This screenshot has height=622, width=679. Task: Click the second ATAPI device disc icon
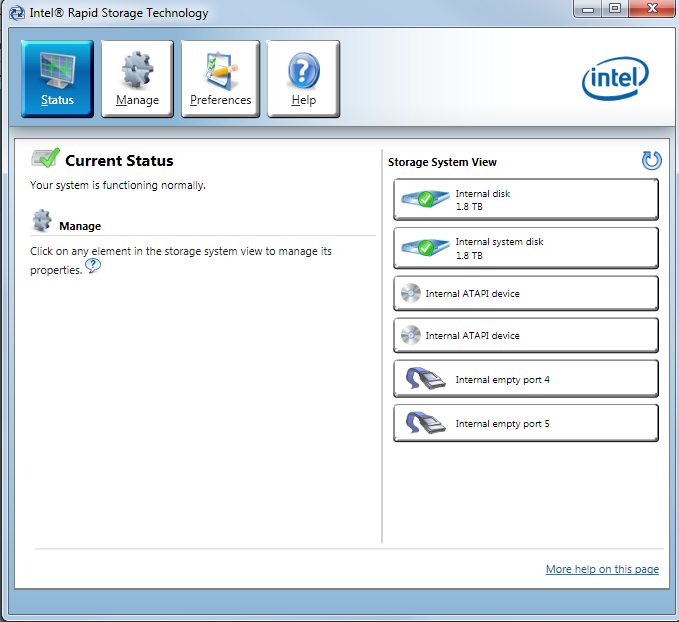[x=411, y=335]
